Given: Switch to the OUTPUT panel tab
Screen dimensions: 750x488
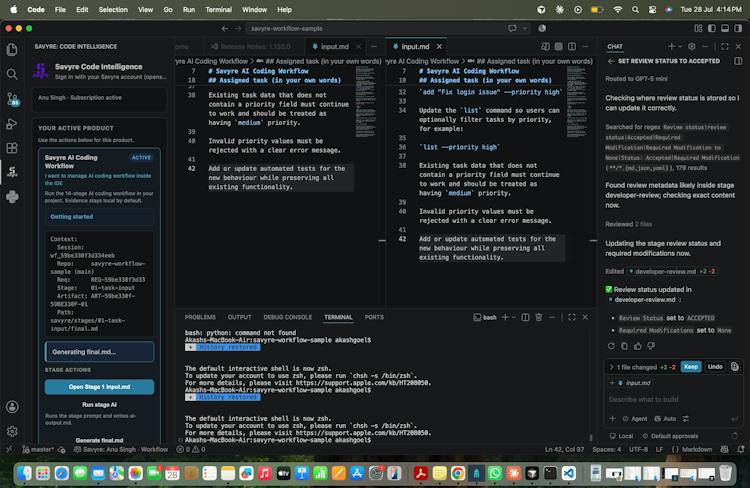Looking at the screenshot, I should pyautogui.click(x=240, y=317).
